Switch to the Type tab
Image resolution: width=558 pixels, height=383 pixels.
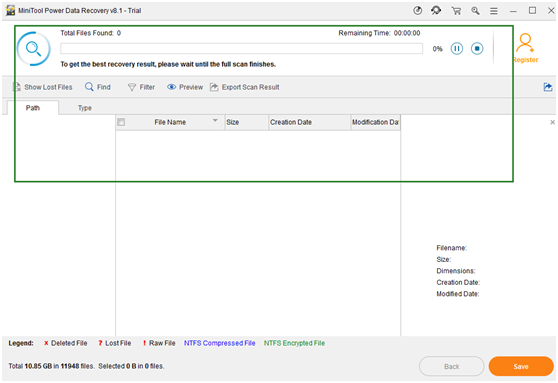85,108
